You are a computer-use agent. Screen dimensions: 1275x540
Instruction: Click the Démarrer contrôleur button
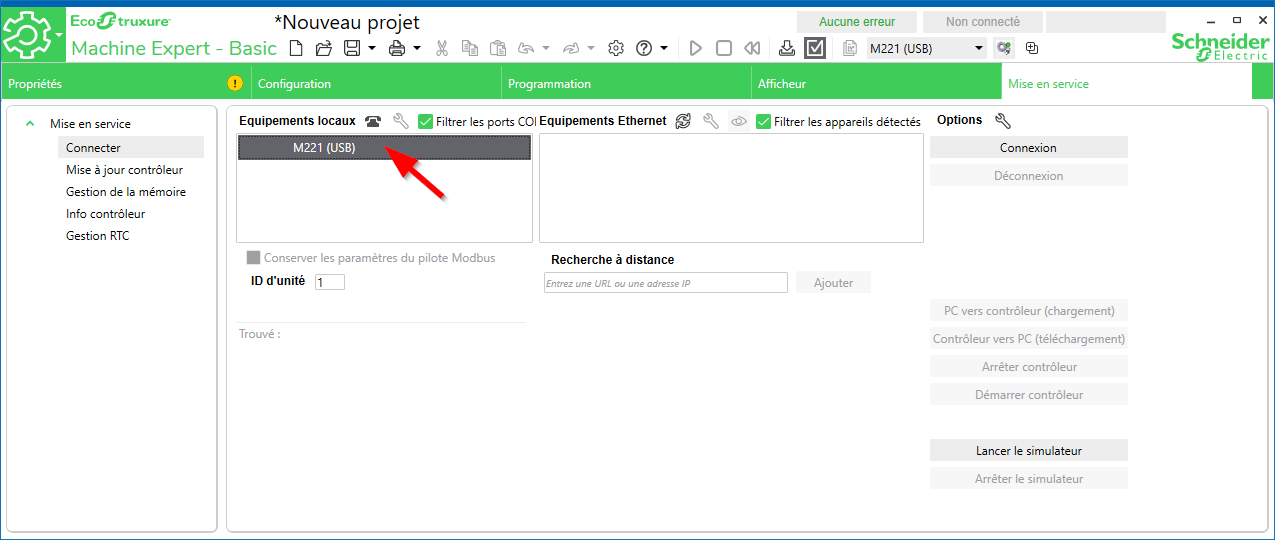1028,395
